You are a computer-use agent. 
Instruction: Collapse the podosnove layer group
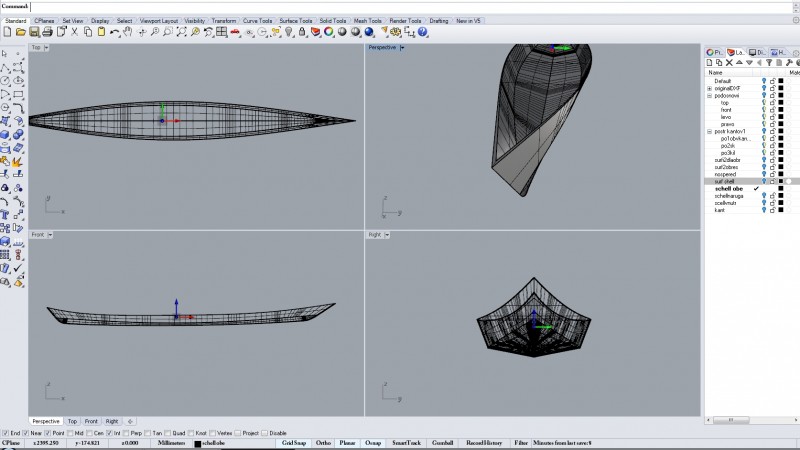709,95
